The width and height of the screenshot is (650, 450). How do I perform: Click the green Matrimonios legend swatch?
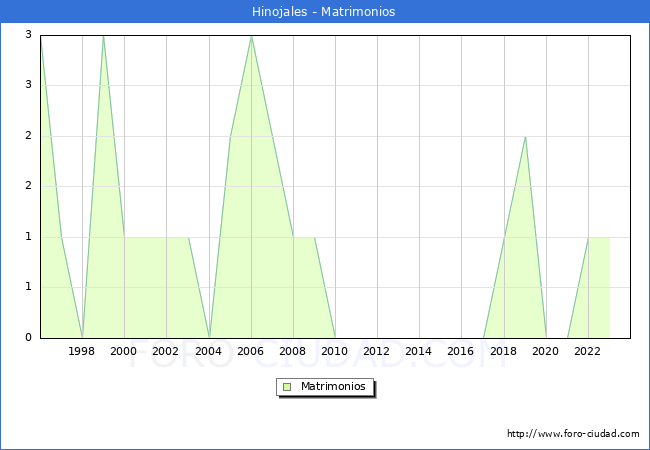click(287, 387)
